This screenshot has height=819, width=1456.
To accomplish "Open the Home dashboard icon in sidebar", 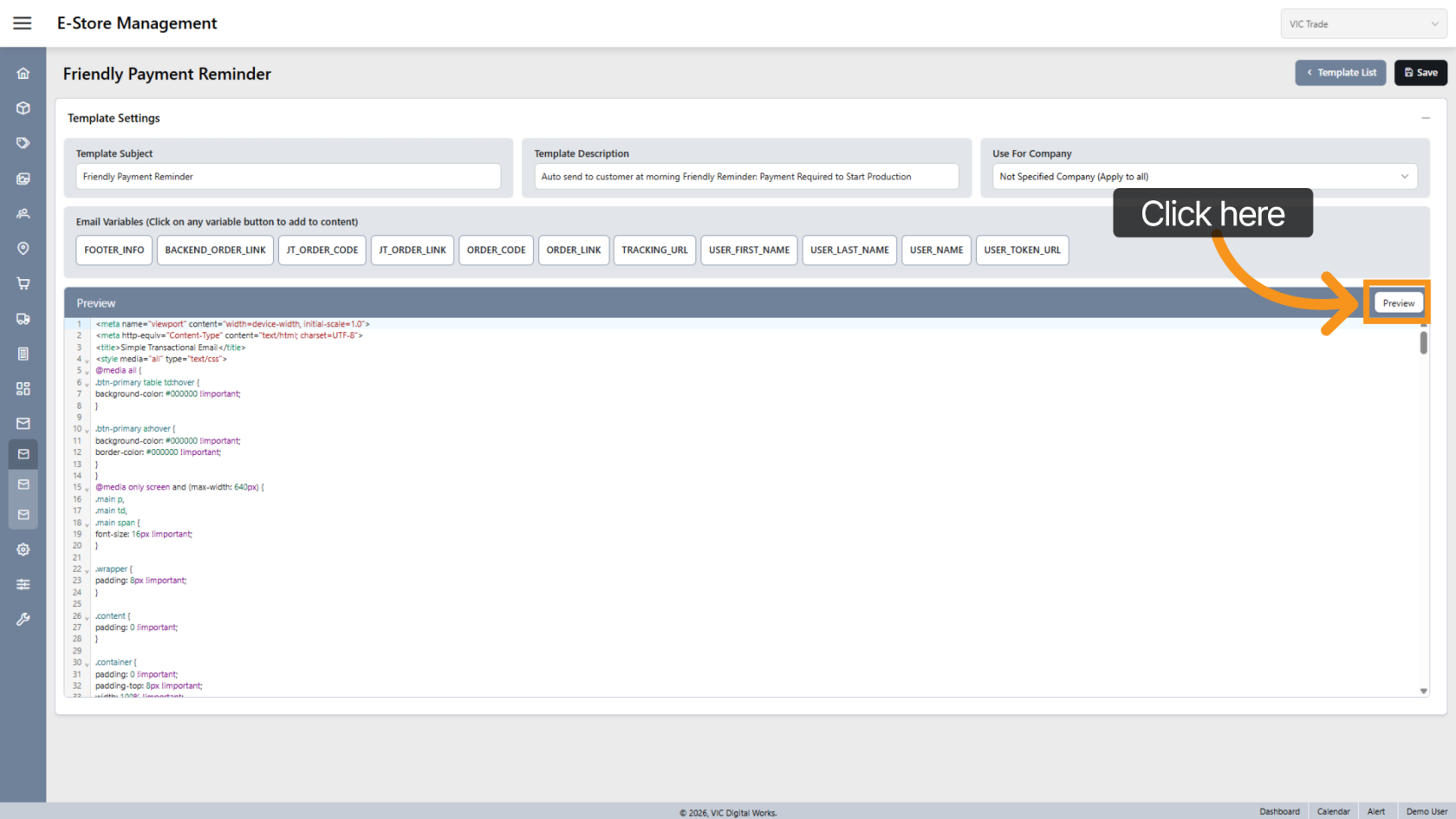I will click(23, 73).
